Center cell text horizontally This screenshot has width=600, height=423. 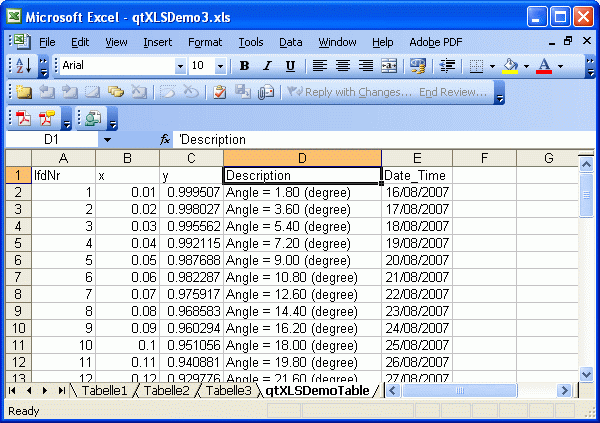pyautogui.click(x=342, y=66)
